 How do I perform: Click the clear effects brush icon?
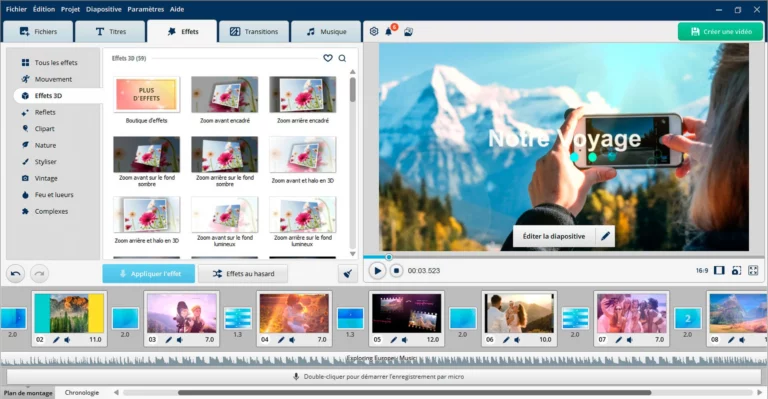click(348, 274)
